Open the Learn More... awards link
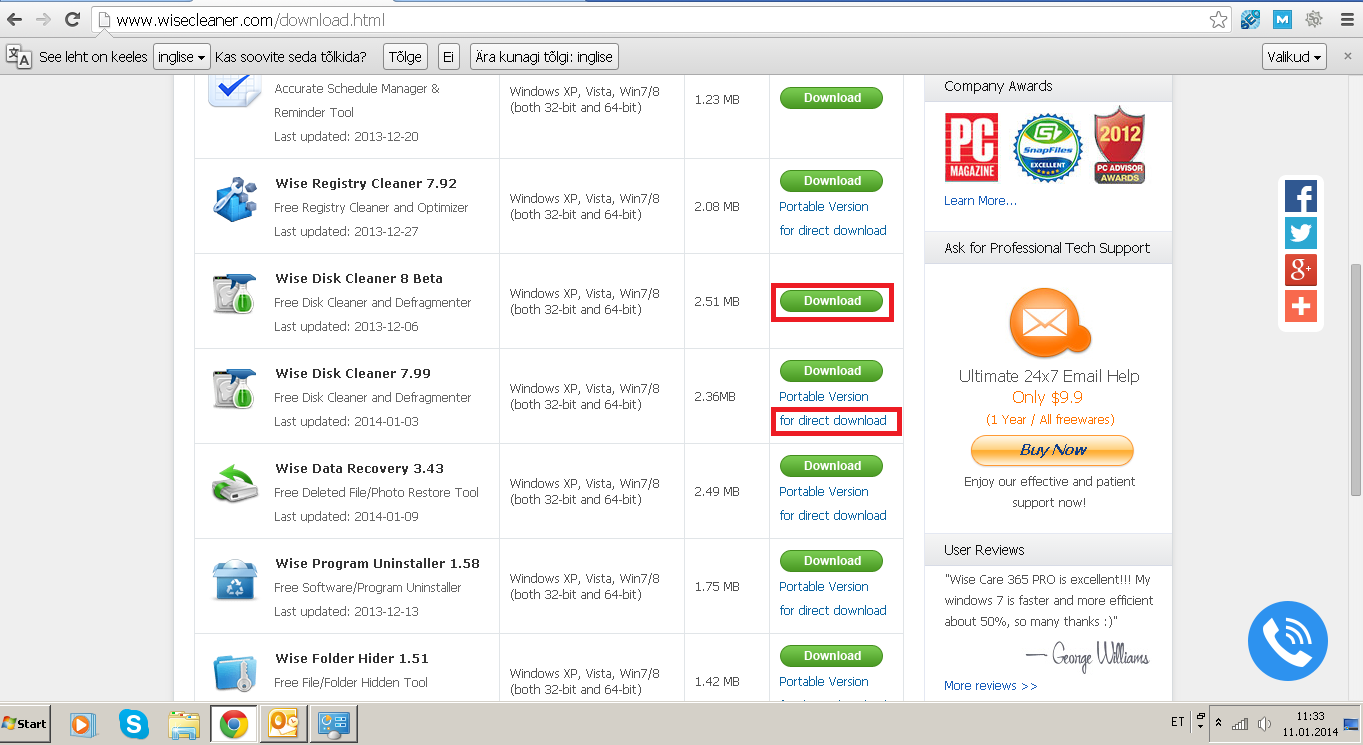The image size is (1363, 745). 980,201
